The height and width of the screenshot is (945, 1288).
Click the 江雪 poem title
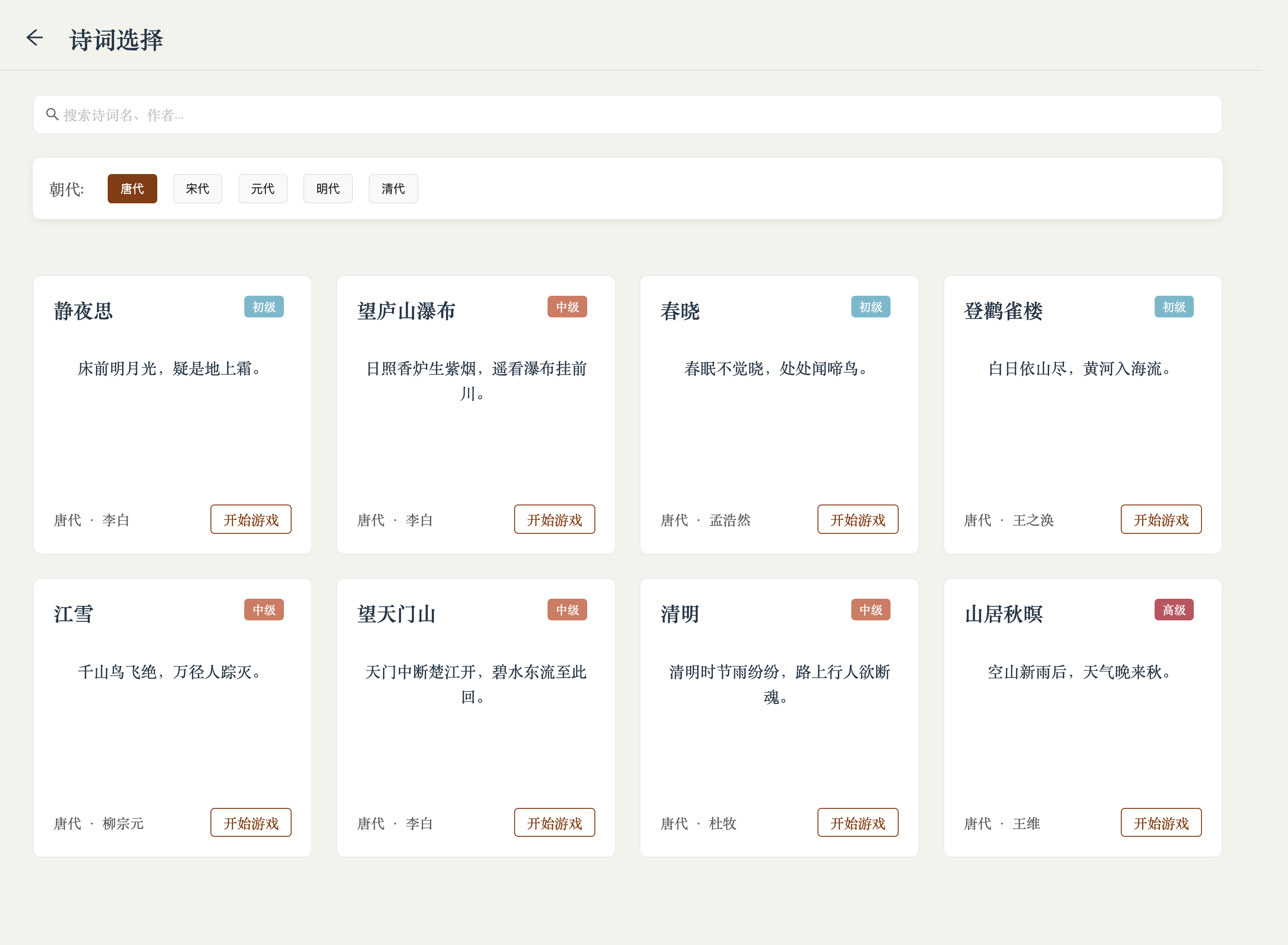coord(73,614)
